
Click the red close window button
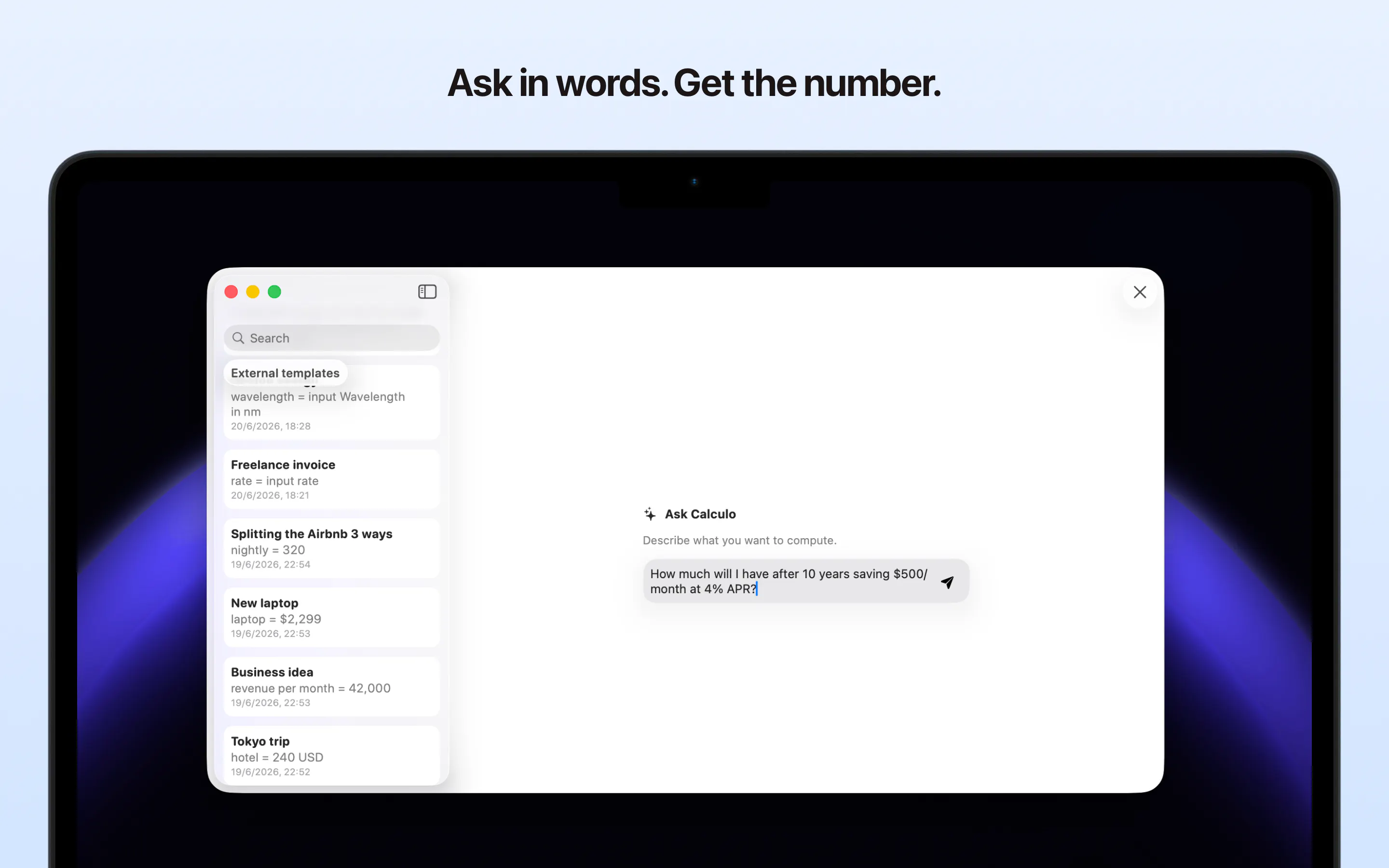pos(231,292)
